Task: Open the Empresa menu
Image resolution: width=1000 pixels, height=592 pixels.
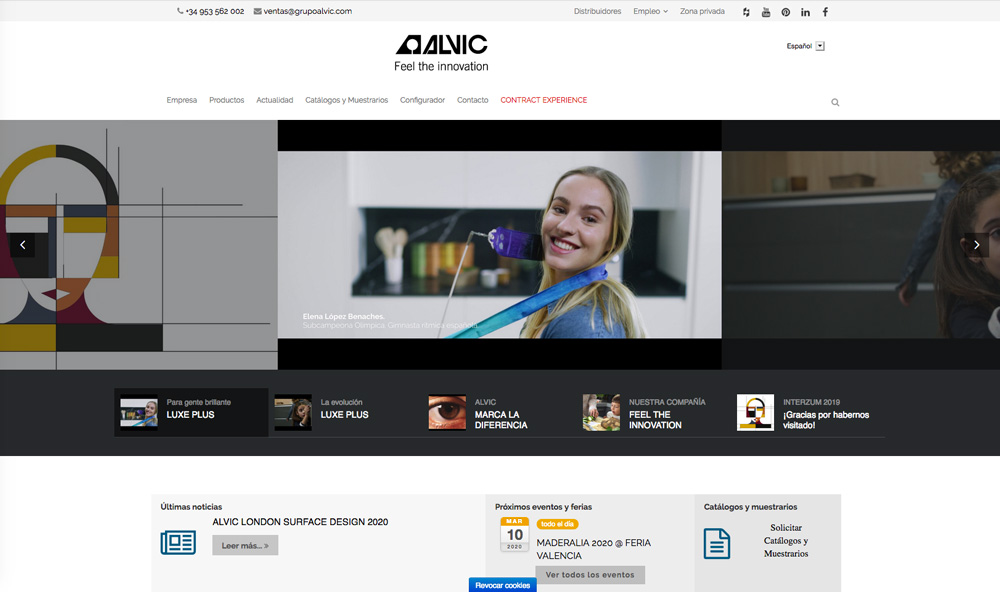Action: tap(182, 100)
